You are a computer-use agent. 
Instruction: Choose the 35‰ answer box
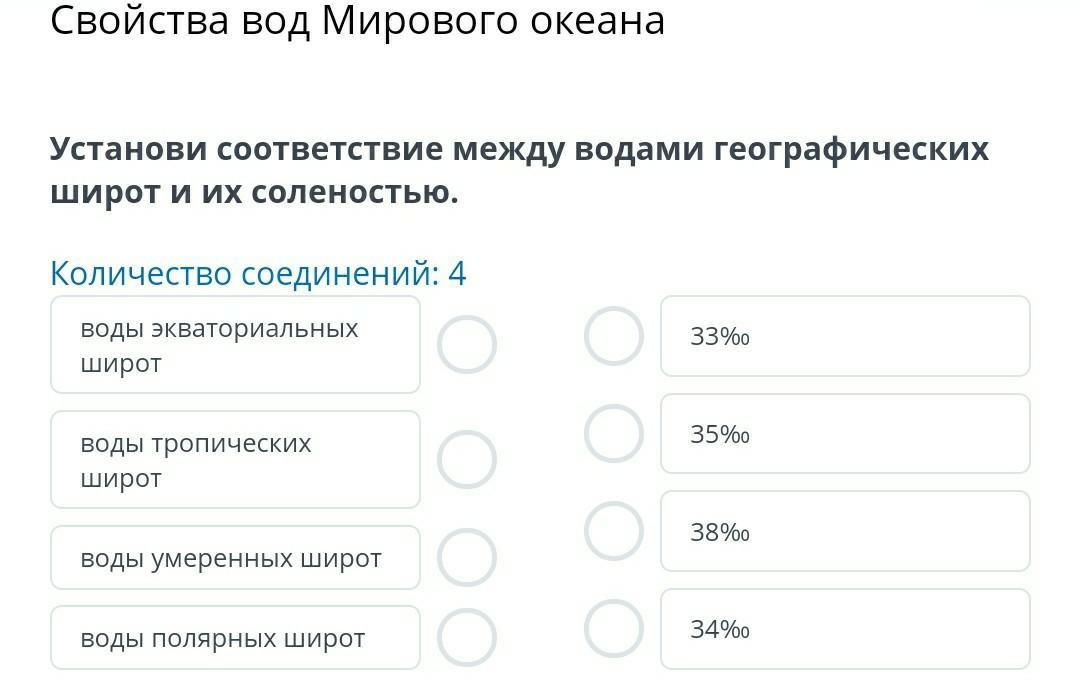845,434
